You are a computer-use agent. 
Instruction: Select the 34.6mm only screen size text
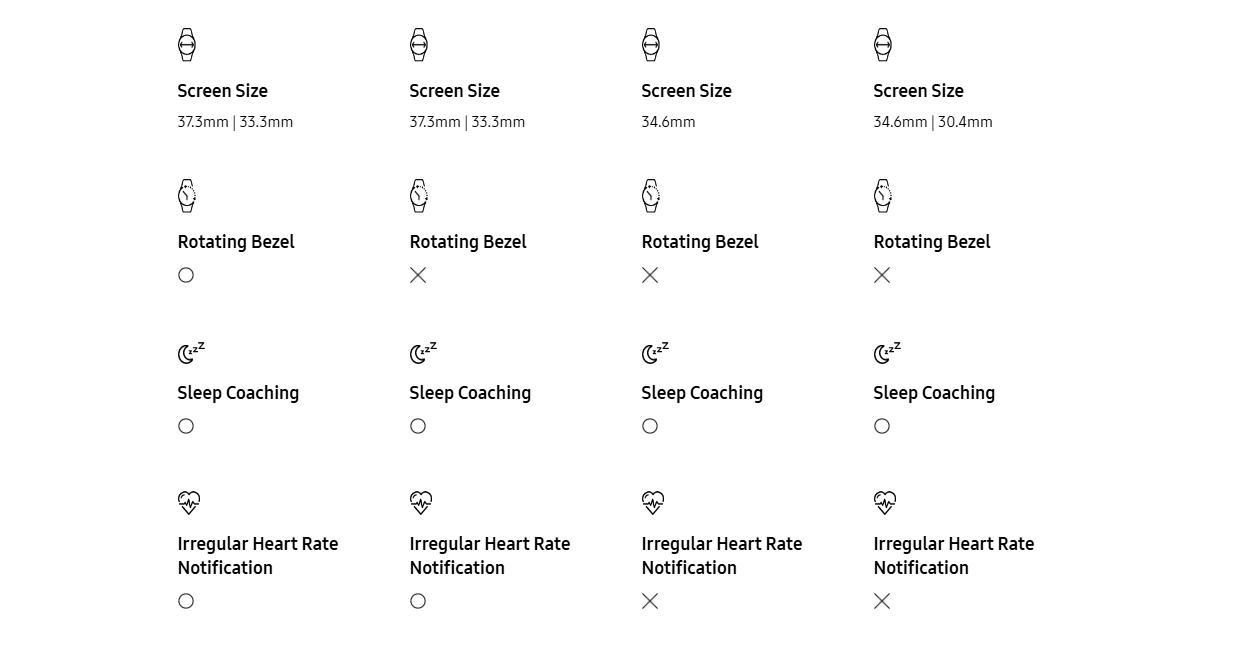[x=668, y=122]
